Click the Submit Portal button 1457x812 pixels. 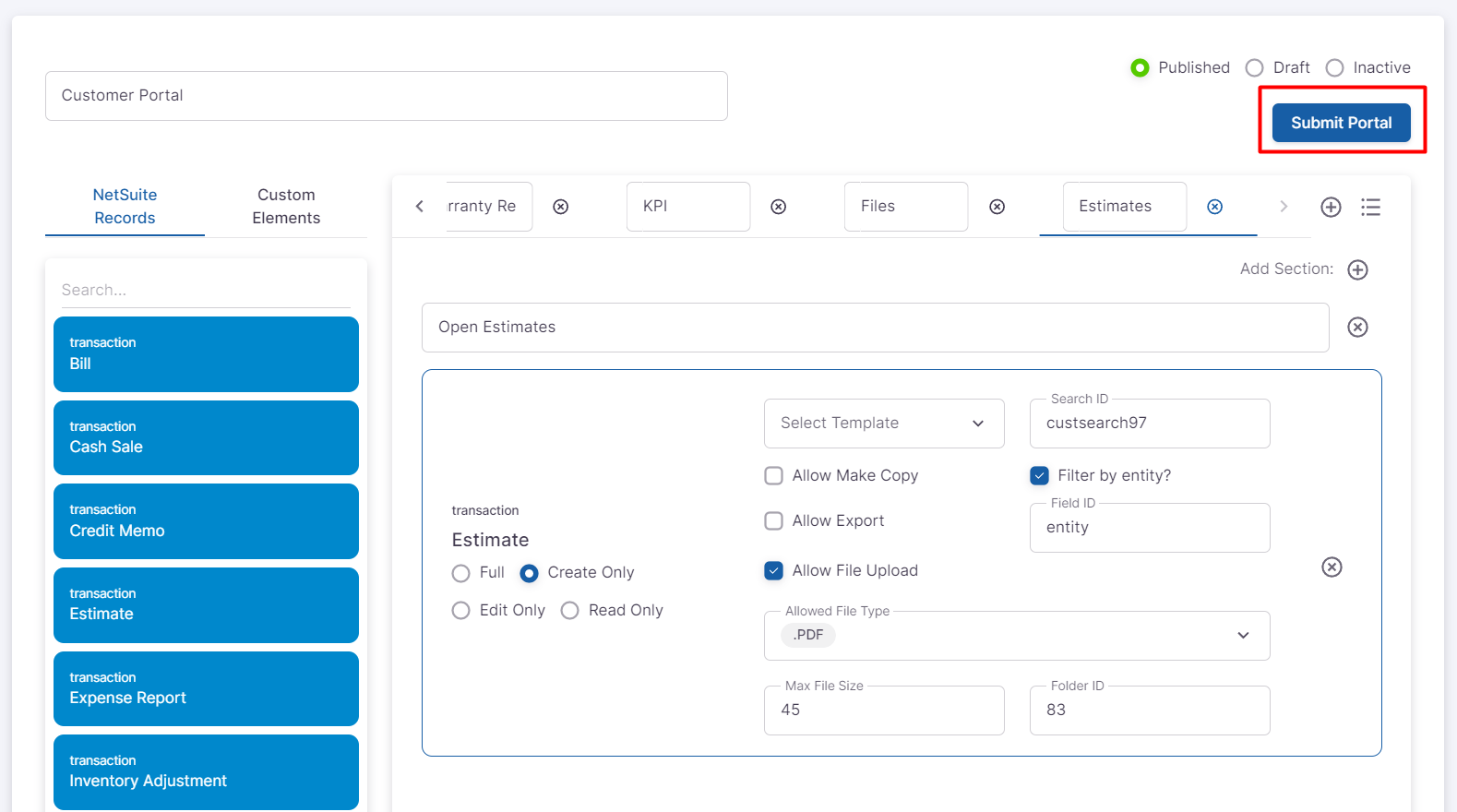pyautogui.click(x=1341, y=123)
